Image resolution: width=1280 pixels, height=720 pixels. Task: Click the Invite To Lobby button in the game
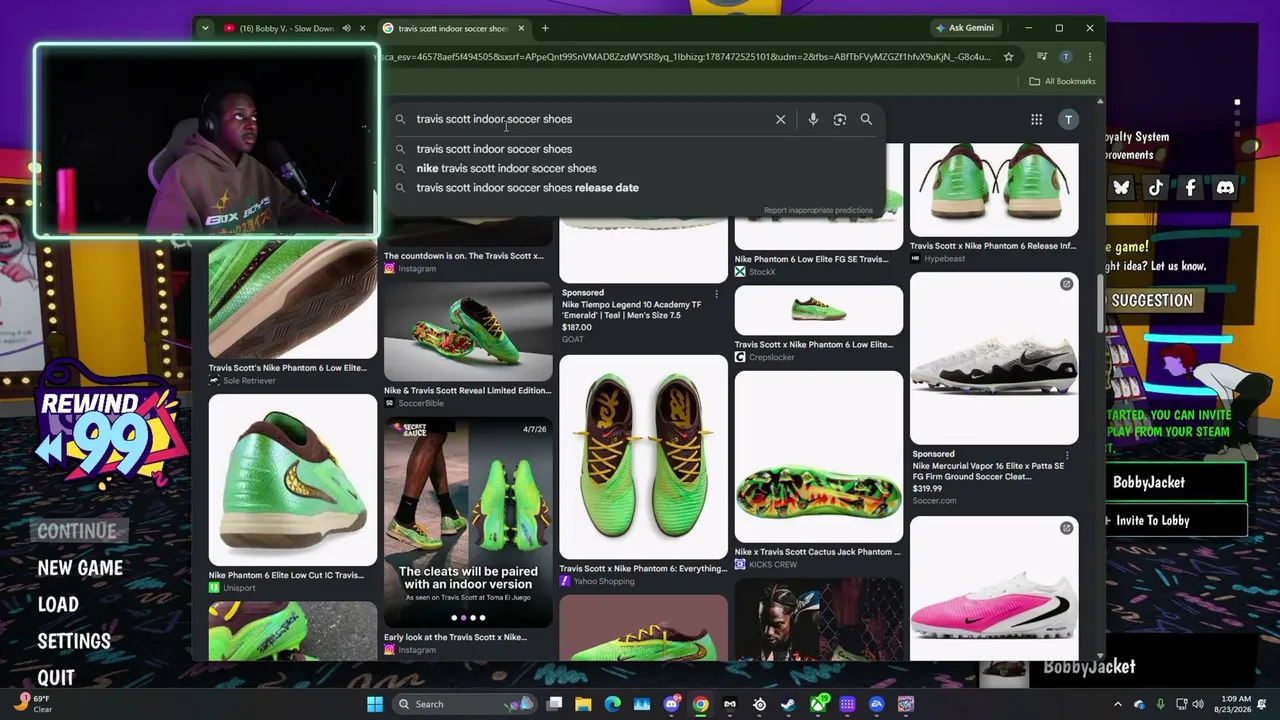1174,520
